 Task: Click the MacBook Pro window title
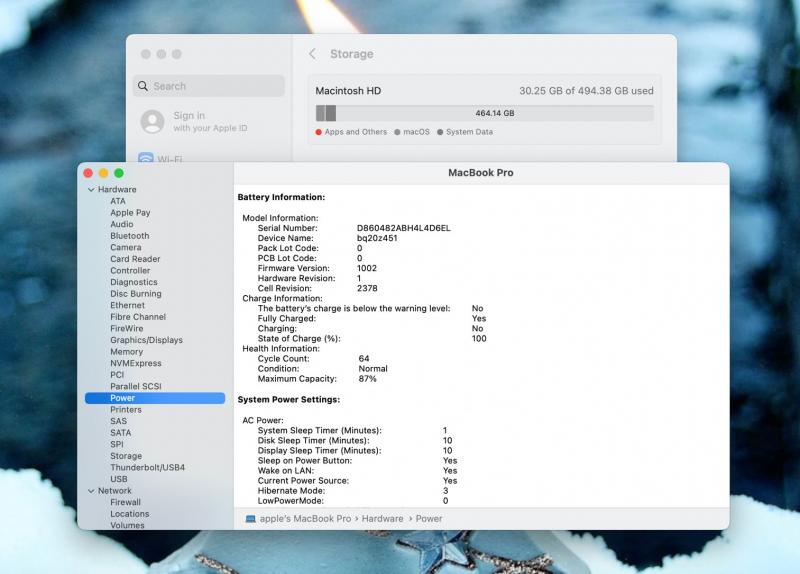[481, 173]
